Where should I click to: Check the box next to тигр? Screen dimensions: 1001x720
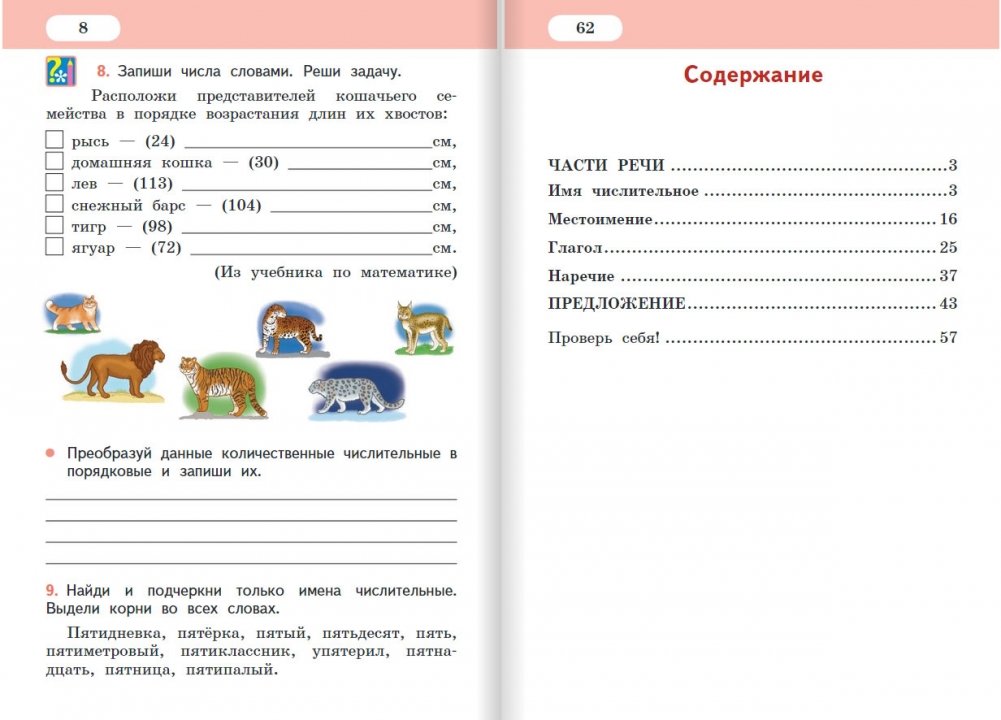(55, 226)
